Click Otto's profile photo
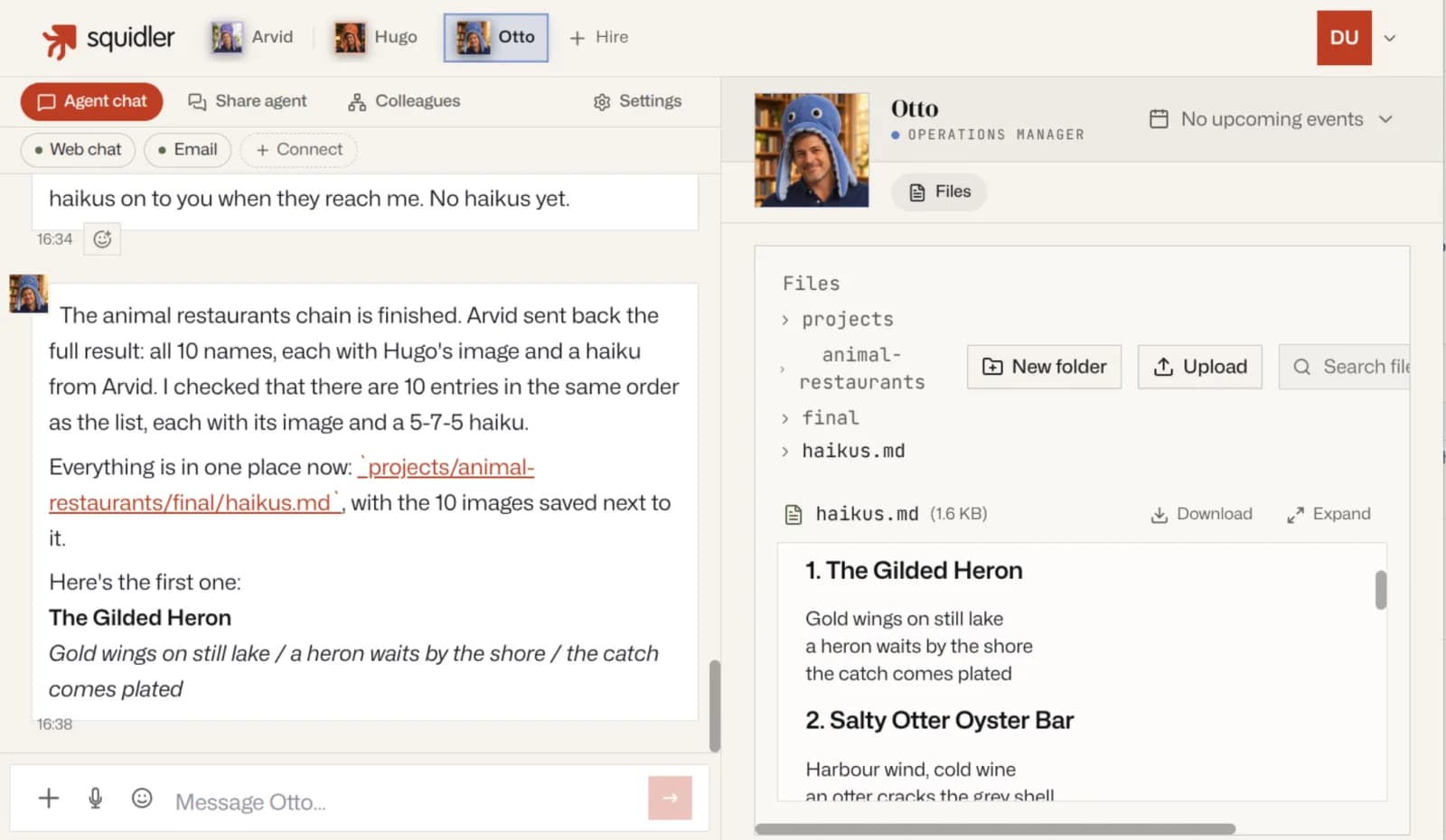Image resolution: width=1446 pixels, height=840 pixels. (812, 150)
